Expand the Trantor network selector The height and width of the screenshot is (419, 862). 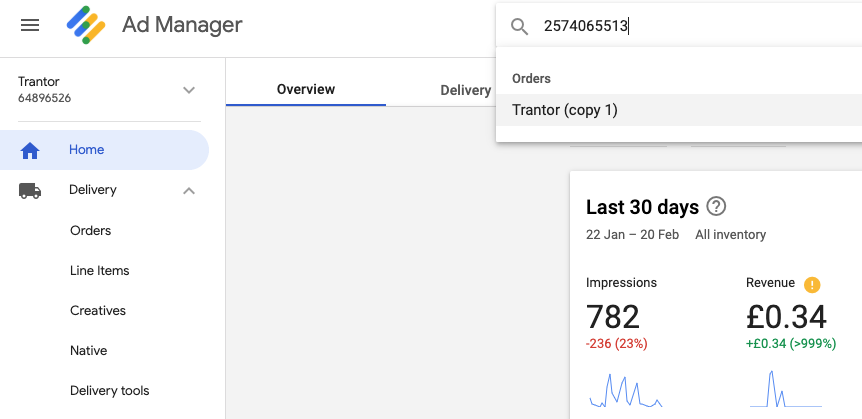189,90
